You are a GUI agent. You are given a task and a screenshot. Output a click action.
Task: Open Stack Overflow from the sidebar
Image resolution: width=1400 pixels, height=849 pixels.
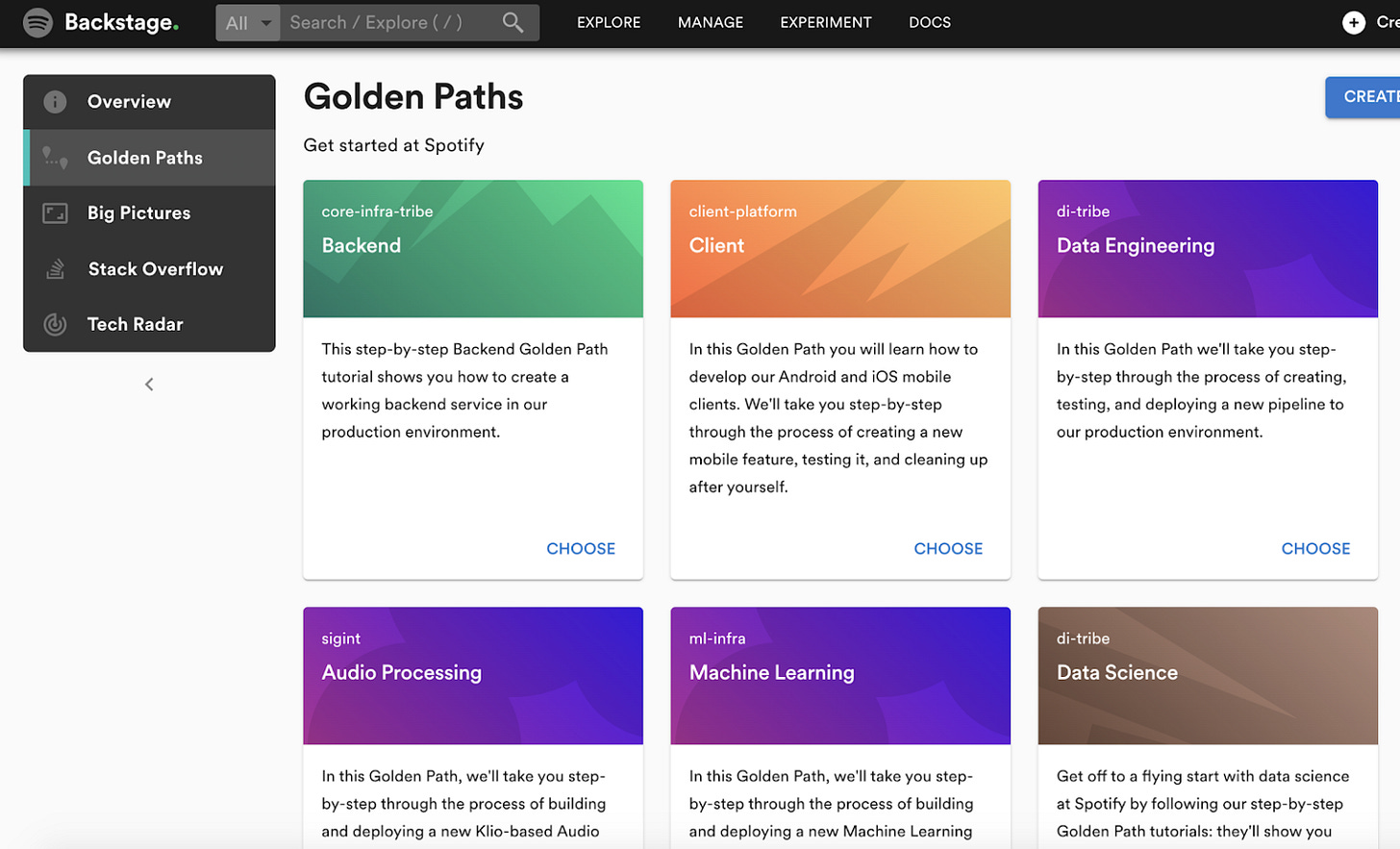point(149,269)
